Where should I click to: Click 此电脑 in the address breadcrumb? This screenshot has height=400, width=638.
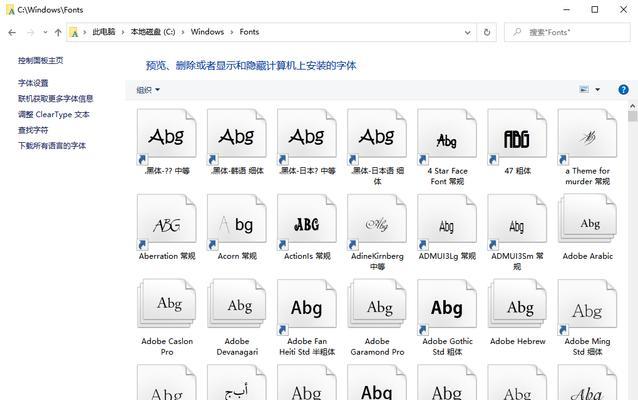(x=104, y=32)
